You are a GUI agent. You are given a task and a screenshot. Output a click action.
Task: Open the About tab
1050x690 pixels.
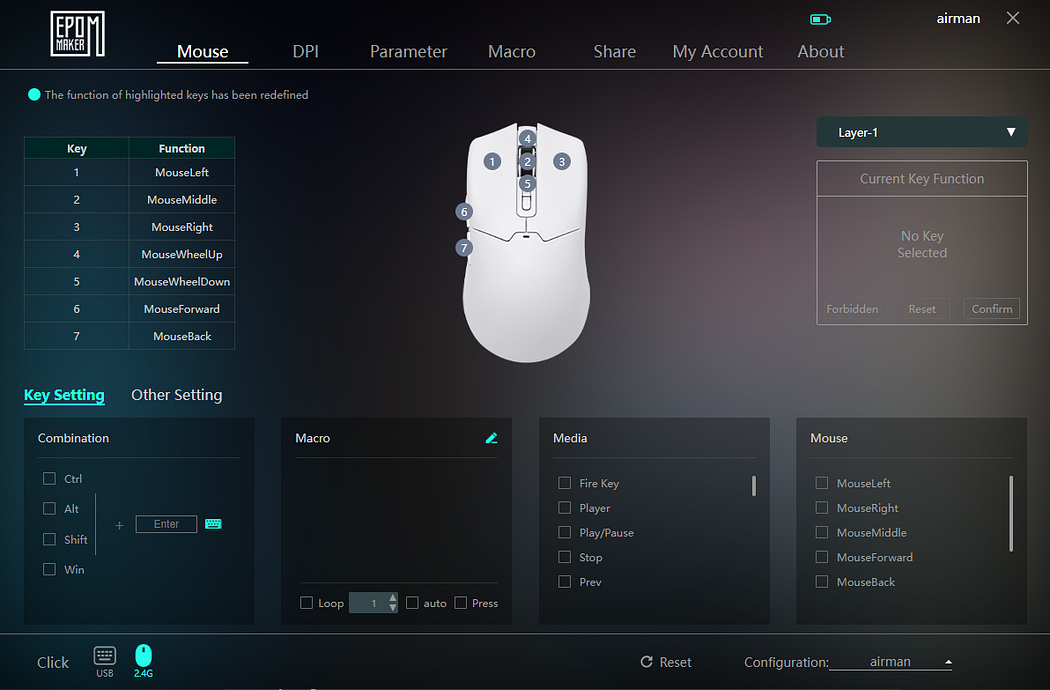820,52
